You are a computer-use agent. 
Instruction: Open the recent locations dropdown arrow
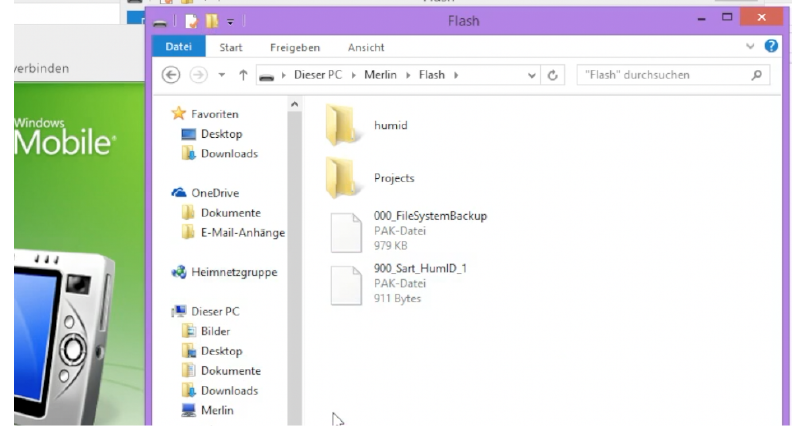click(x=221, y=75)
